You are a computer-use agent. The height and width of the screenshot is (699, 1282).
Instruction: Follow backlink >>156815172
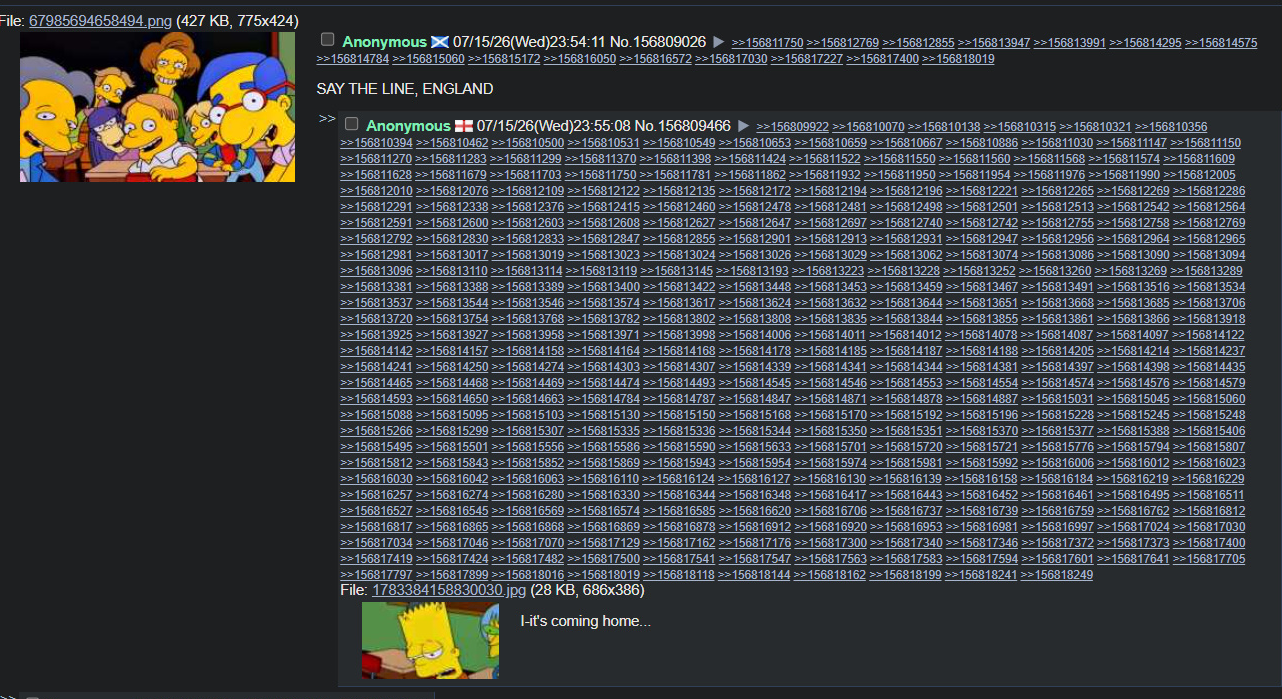505,59
